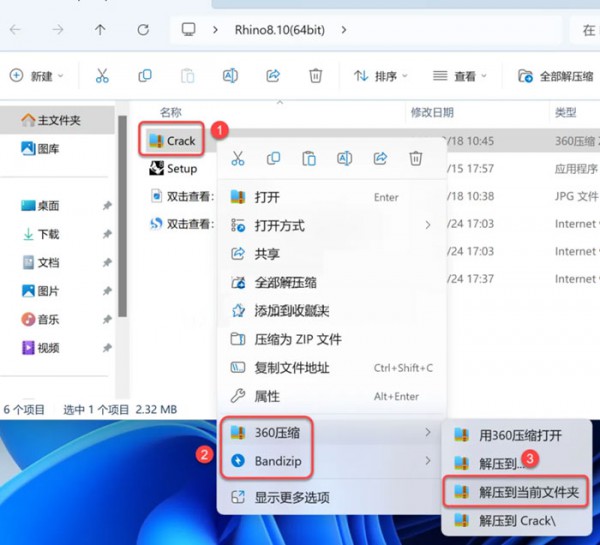This screenshot has height=545, width=600.
Task: Click Rhino8.10(64bit) breadcrumb
Action: pos(280,29)
